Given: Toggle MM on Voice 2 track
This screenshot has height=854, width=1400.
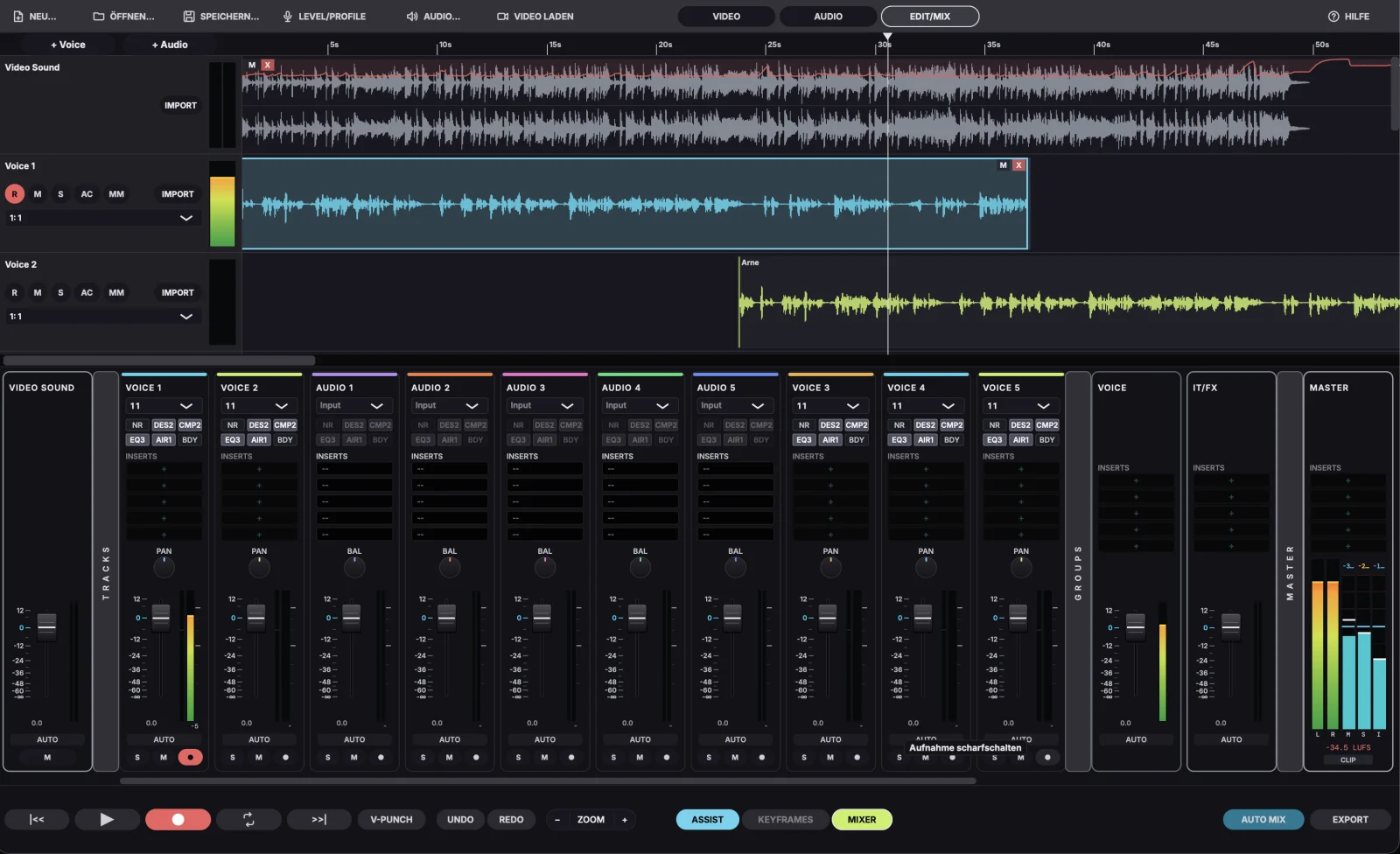Looking at the screenshot, I should pos(116,293).
